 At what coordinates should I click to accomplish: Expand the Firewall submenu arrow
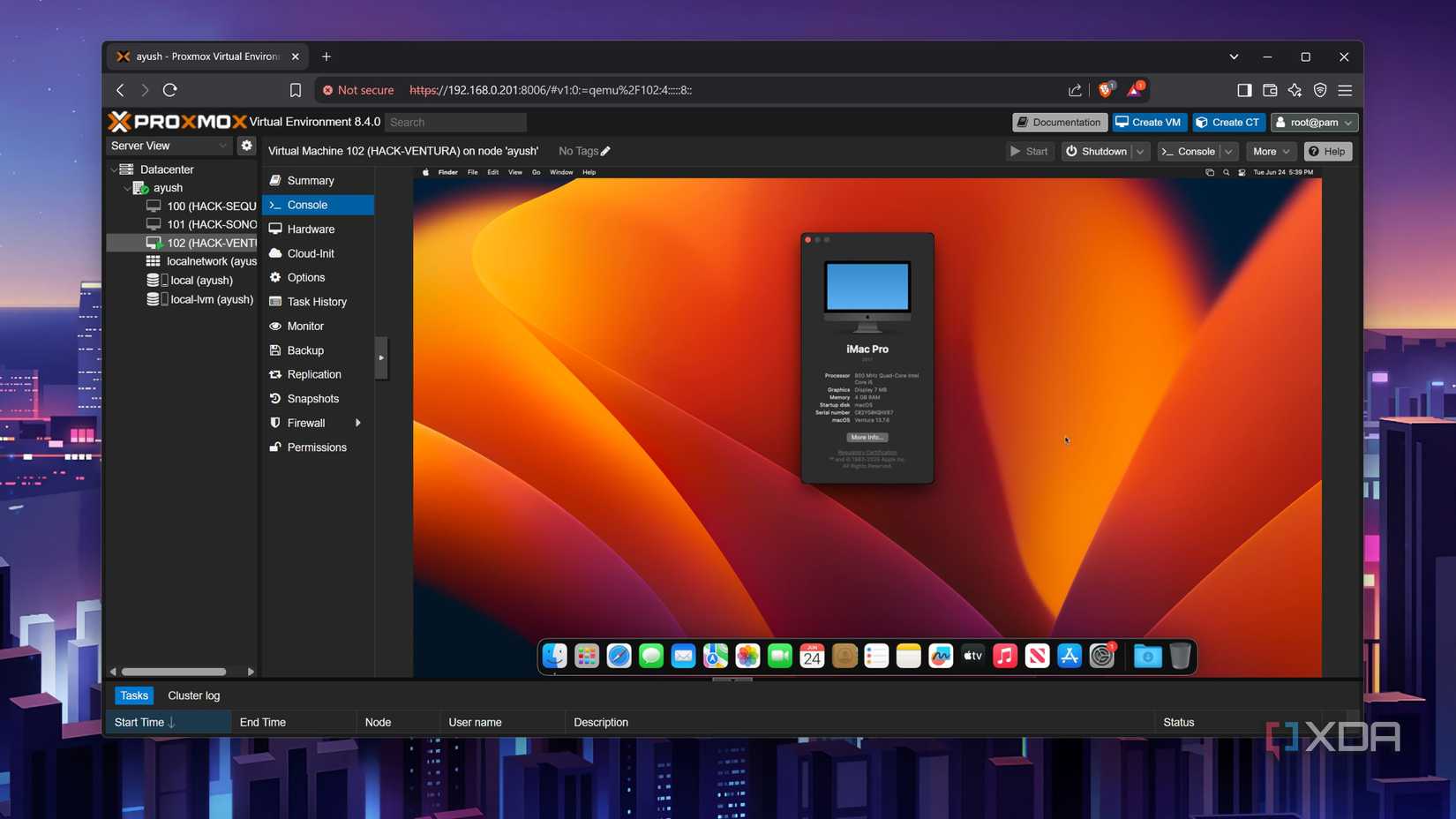point(358,423)
